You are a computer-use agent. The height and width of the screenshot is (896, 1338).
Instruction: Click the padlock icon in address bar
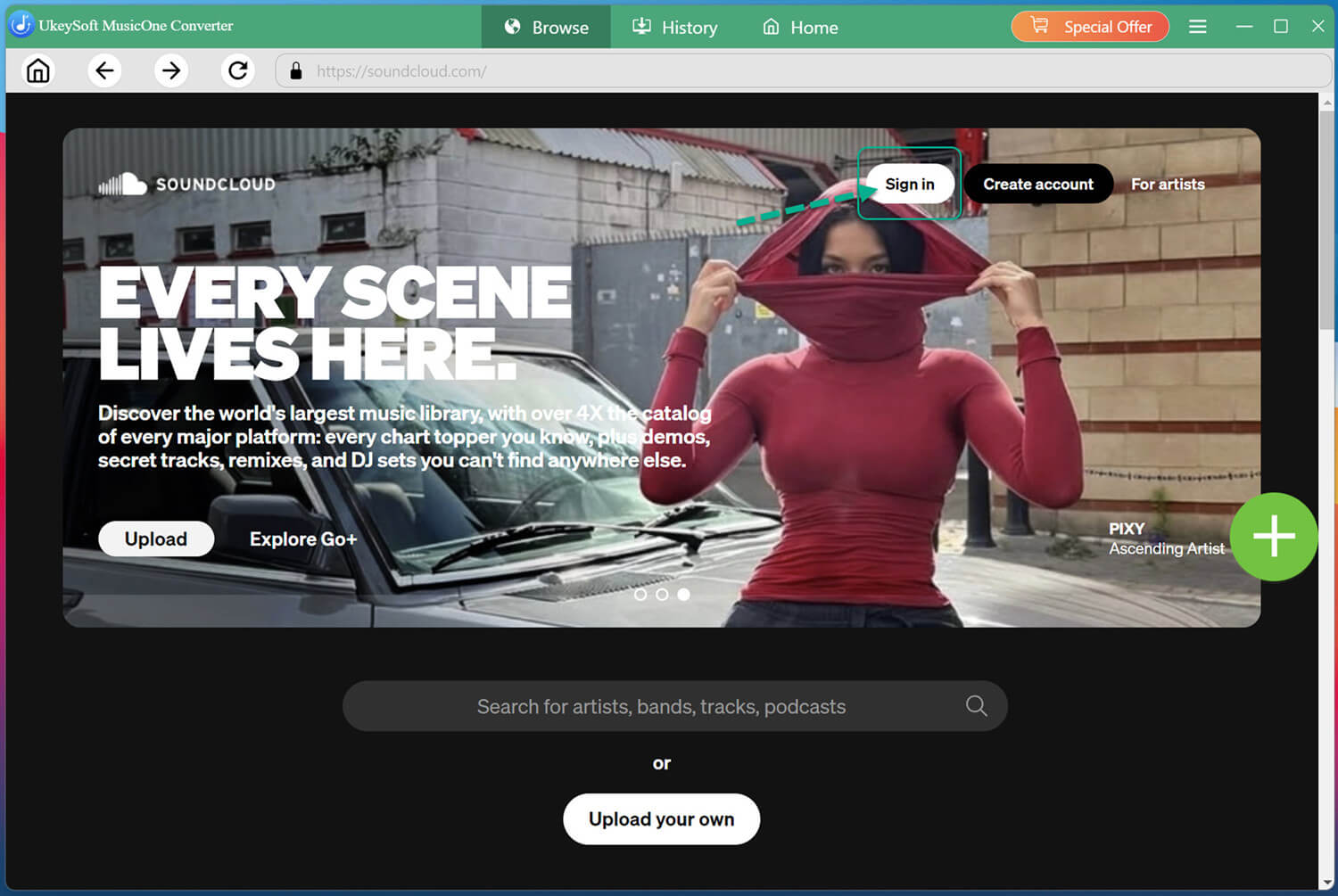pyautogui.click(x=296, y=71)
